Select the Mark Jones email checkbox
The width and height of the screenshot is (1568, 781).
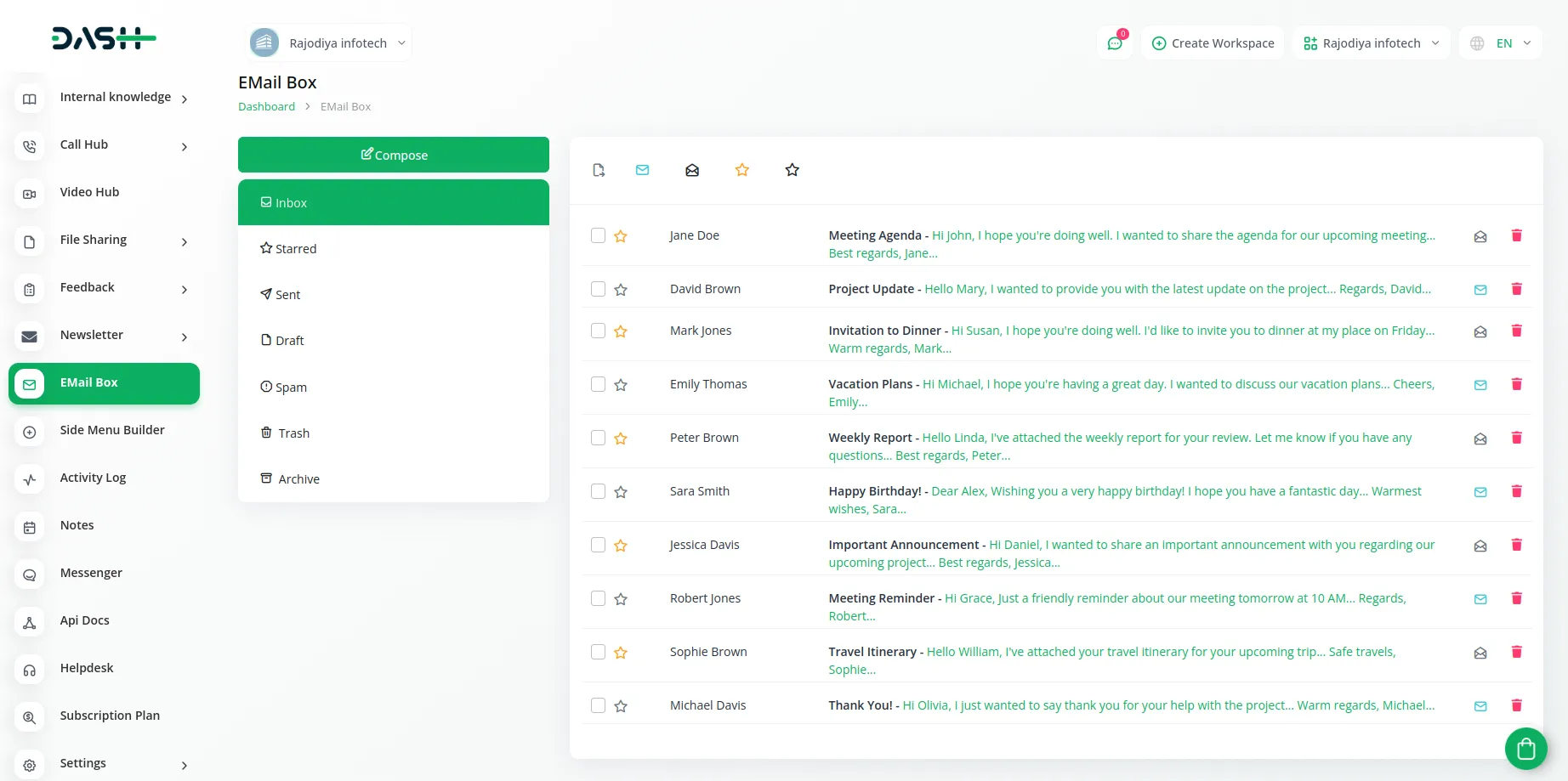[x=599, y=331]
